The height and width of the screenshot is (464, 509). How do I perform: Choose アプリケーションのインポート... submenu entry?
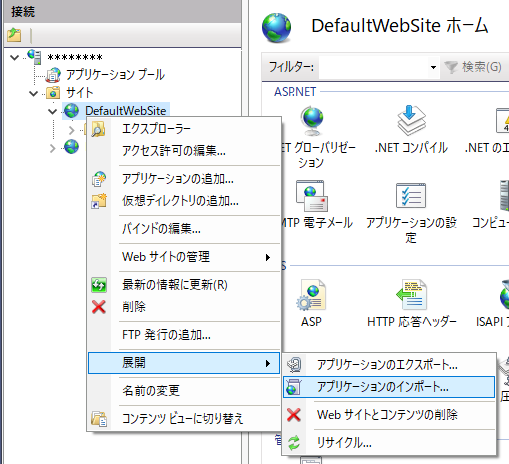point(389,387)
